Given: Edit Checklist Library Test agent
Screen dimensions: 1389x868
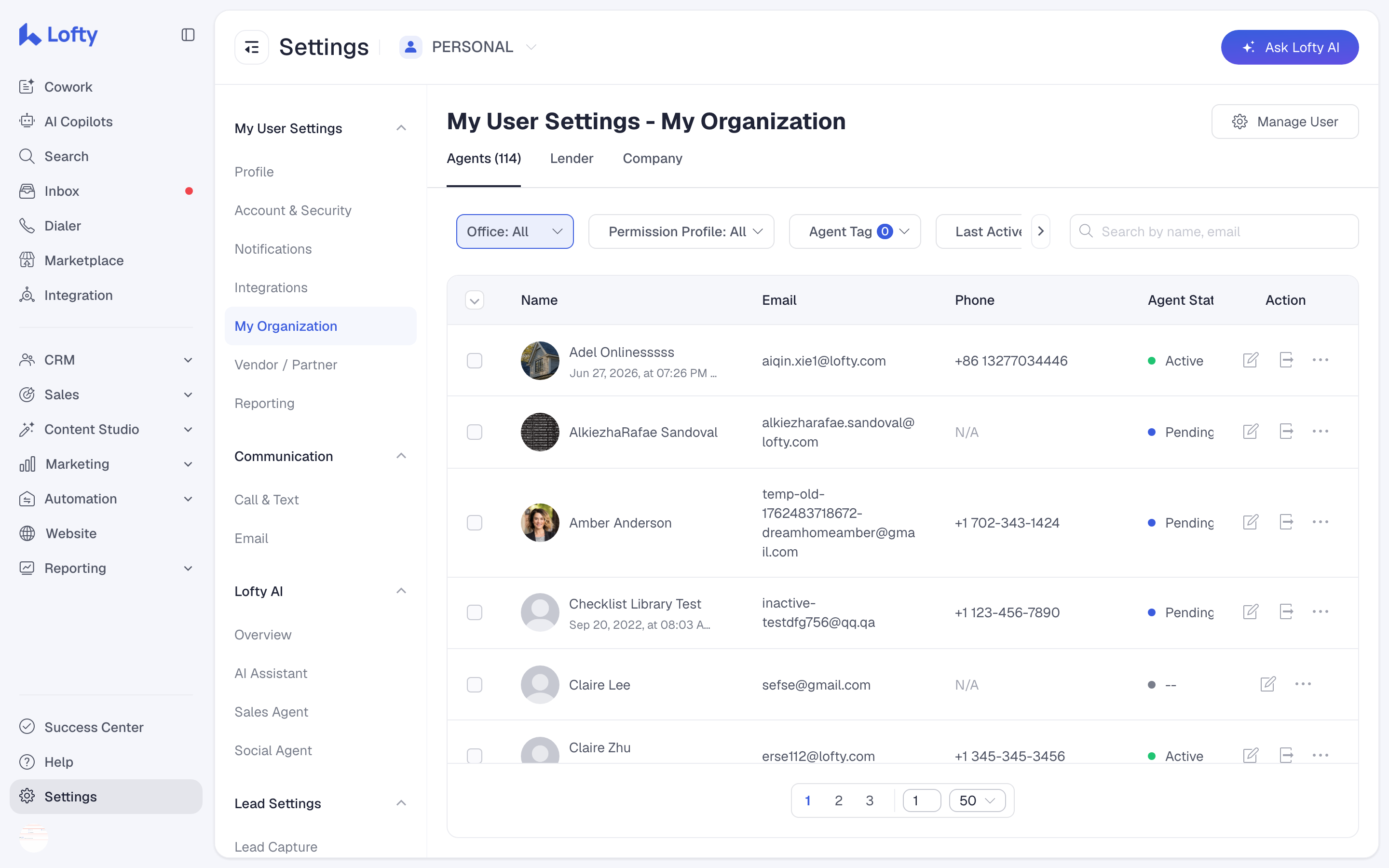Looking at the screenshot, I should [x=1251, y=611].
